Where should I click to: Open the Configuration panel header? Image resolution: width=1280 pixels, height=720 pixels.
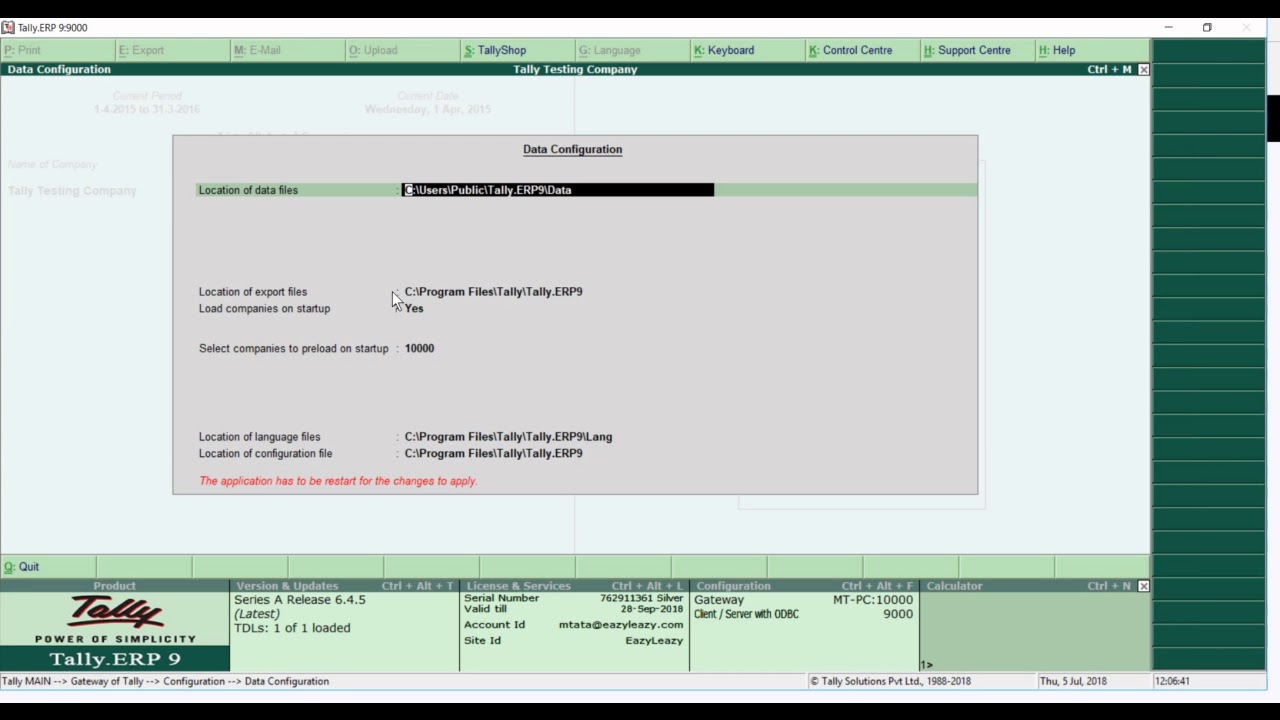804,586
